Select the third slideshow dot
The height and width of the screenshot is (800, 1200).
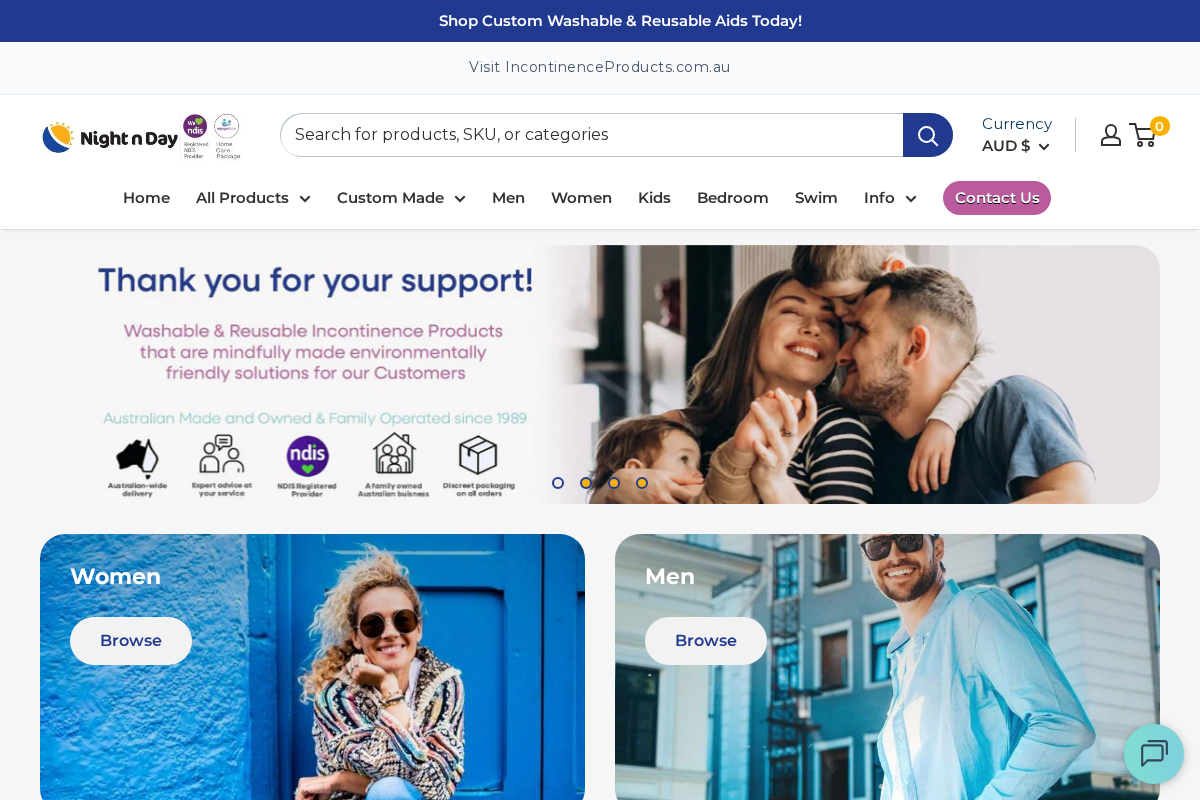point(614,483)
